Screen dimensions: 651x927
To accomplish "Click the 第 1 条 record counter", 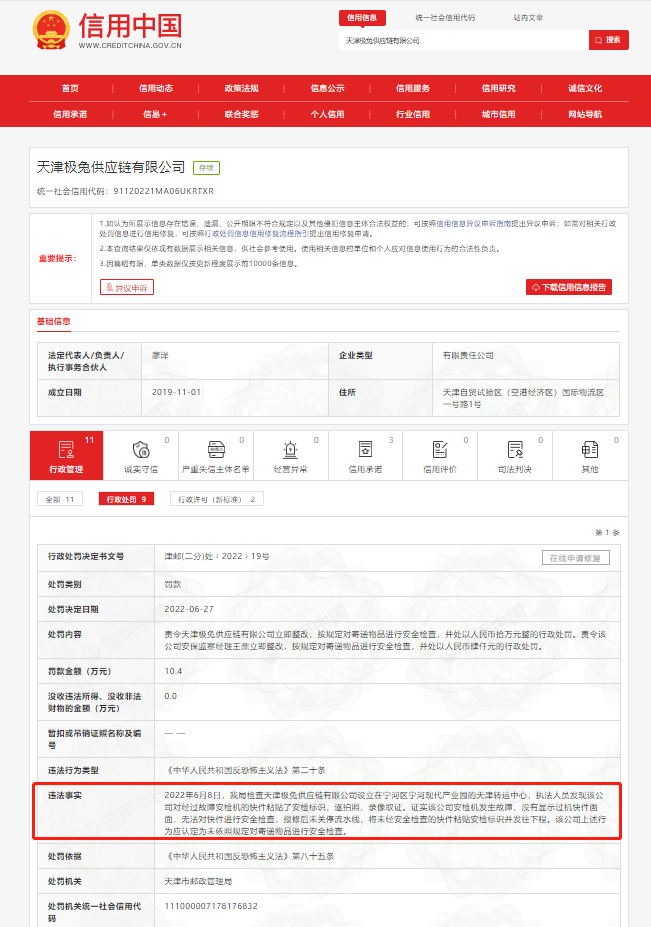I will coord(607,533).
